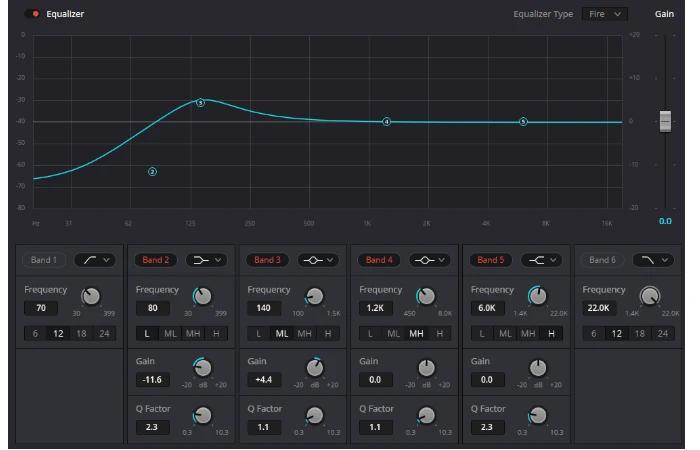Disable Band 4

point(379,260)
